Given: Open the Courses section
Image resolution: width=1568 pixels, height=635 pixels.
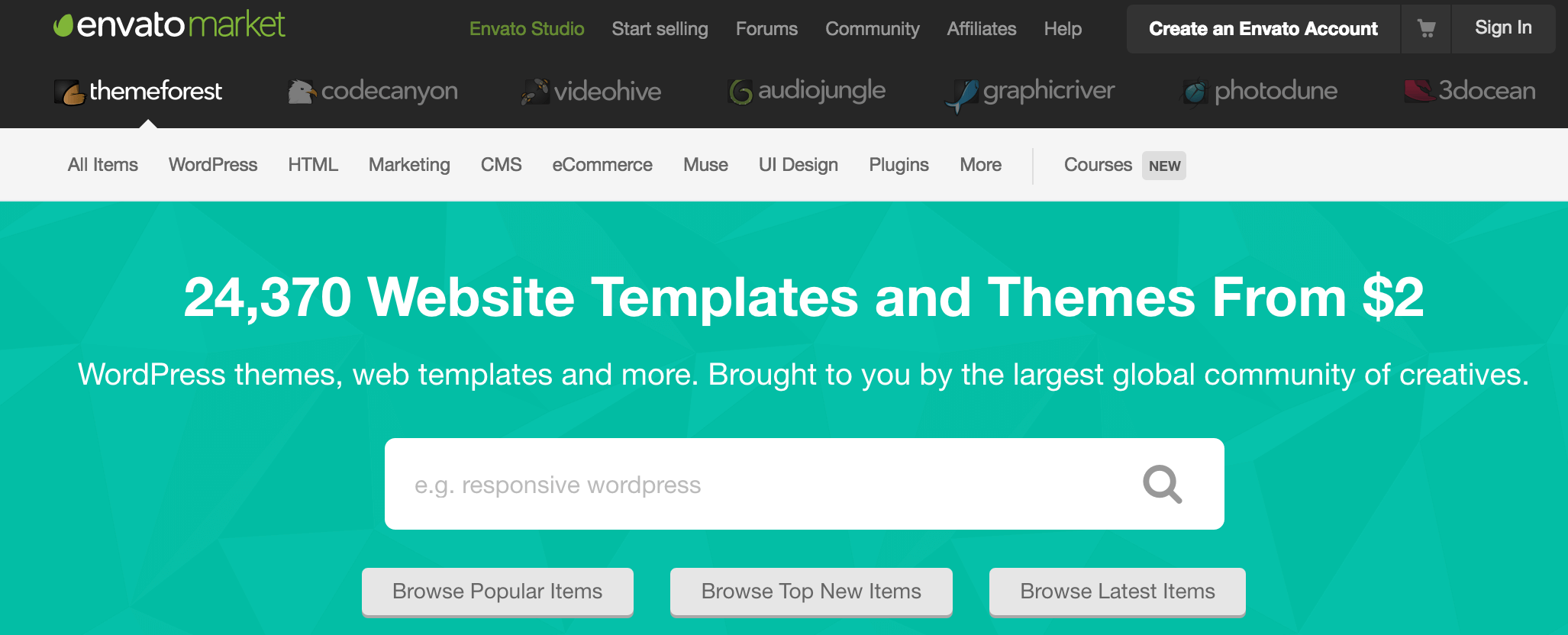Looking at the screenshot, I should point(1098,165).
